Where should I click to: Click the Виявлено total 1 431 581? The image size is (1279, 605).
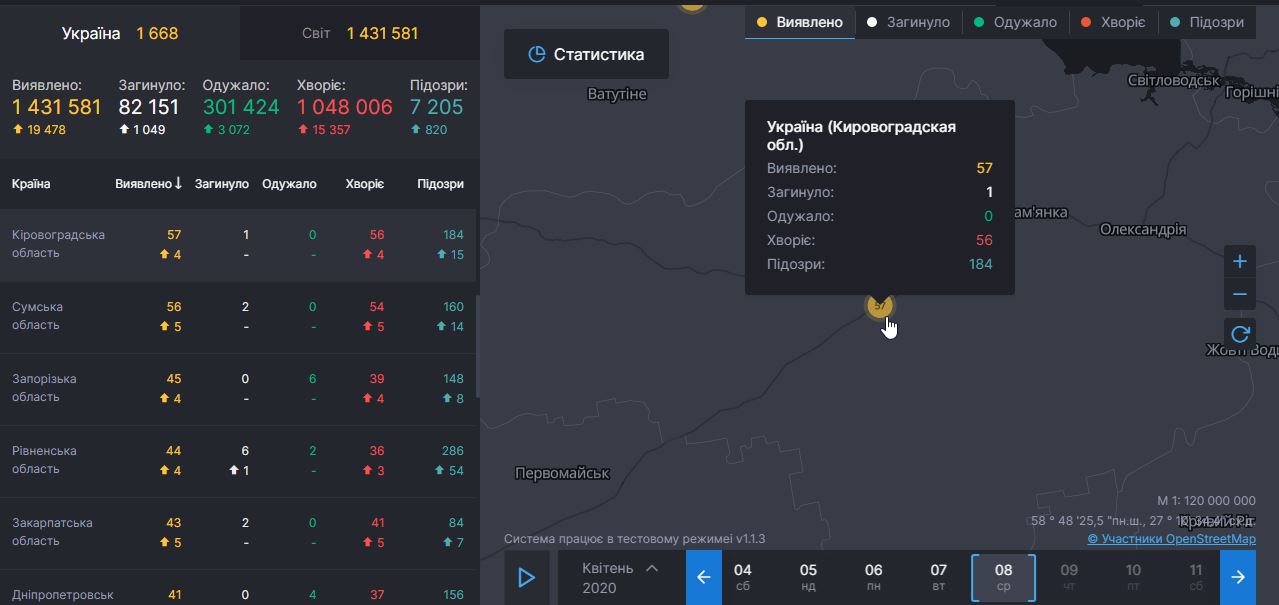pos(57,107)
